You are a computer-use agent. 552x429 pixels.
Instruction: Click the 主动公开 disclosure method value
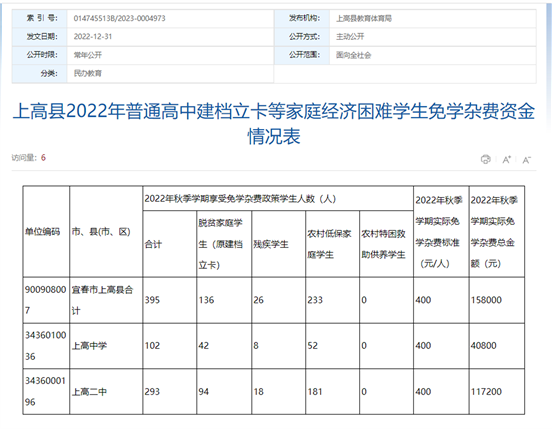pyautogui.click(x=350, y=37)
